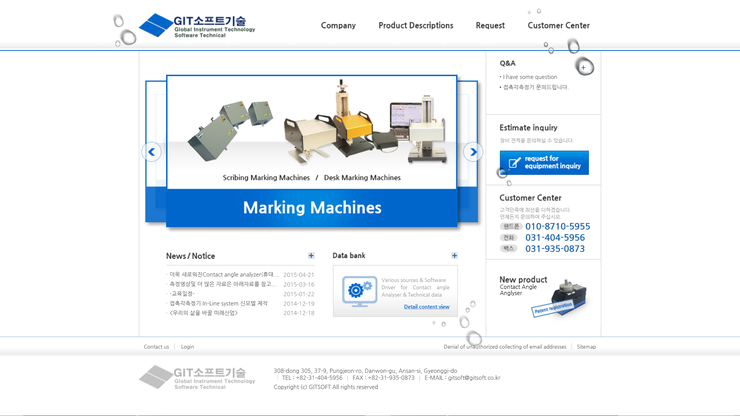The width and height of the screenshot is (740, 416).
Task: Open 'I have some question' Q&A entry
Action: click(x=530, y=77)
